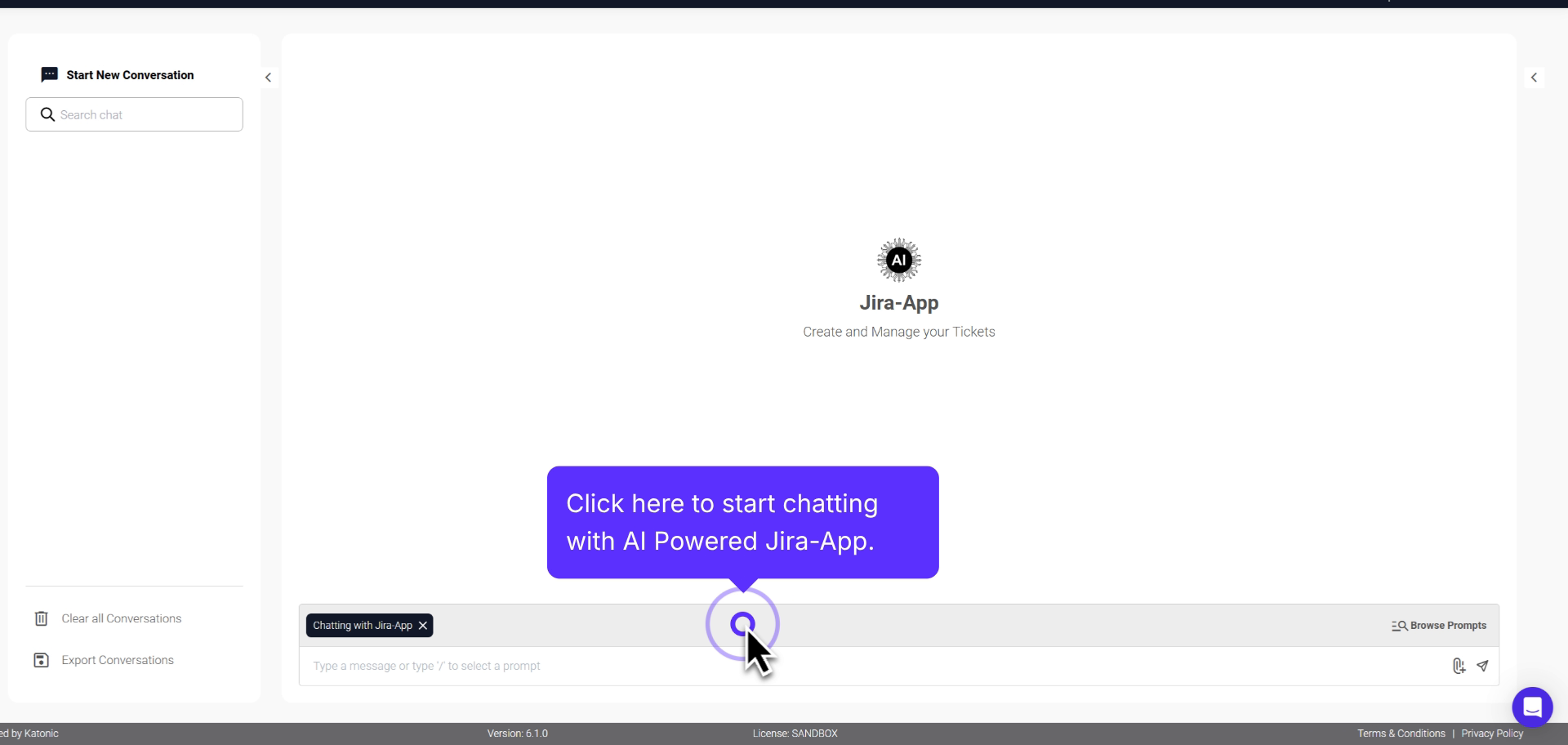The width and height of the screenshot is (1568, 745).
Task: Click the send message paper-plane icon
Action: click(1483, 666)
